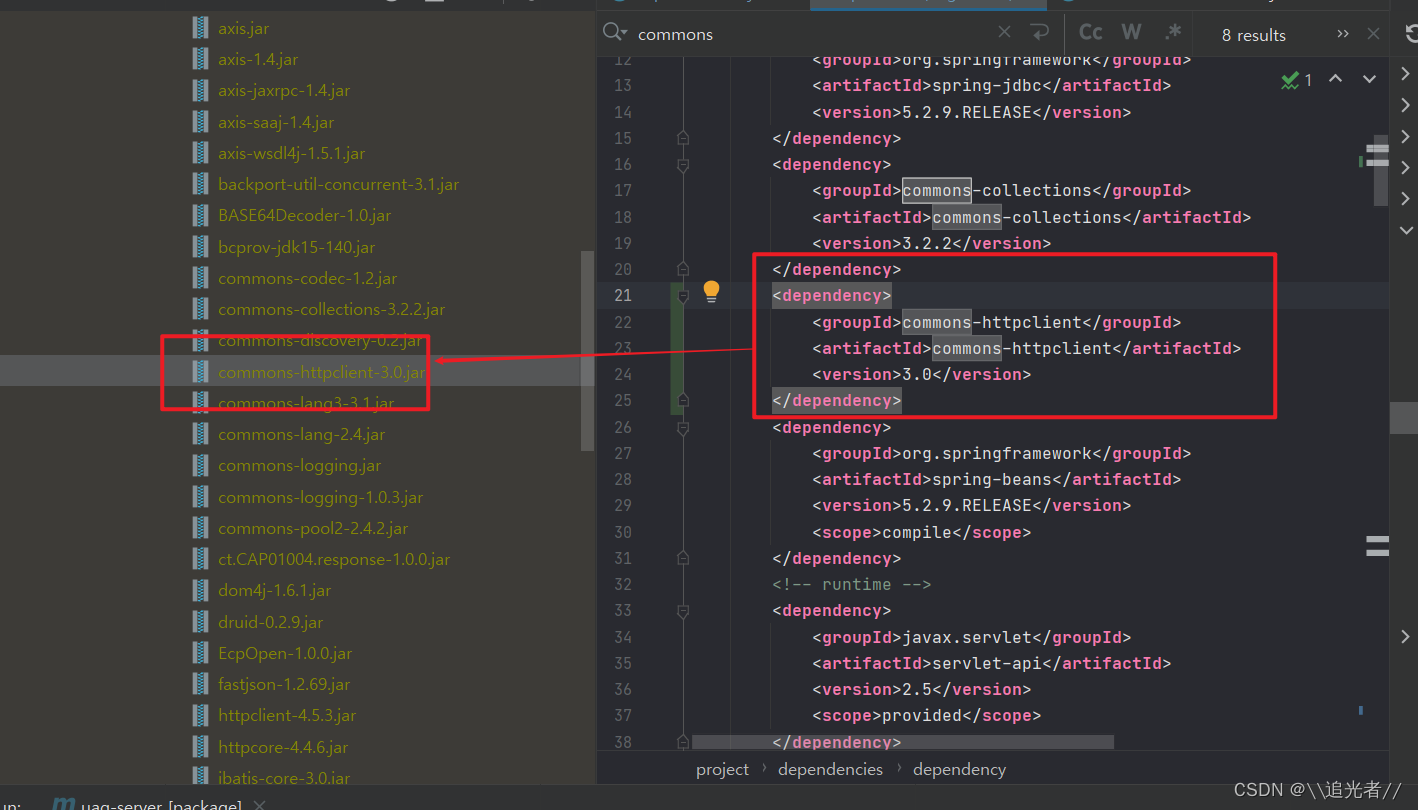This screenshot has height=810, width=1418.
Task: Click jar icon of bcprov-jdk15-140.jar
Action: point(201,247)
